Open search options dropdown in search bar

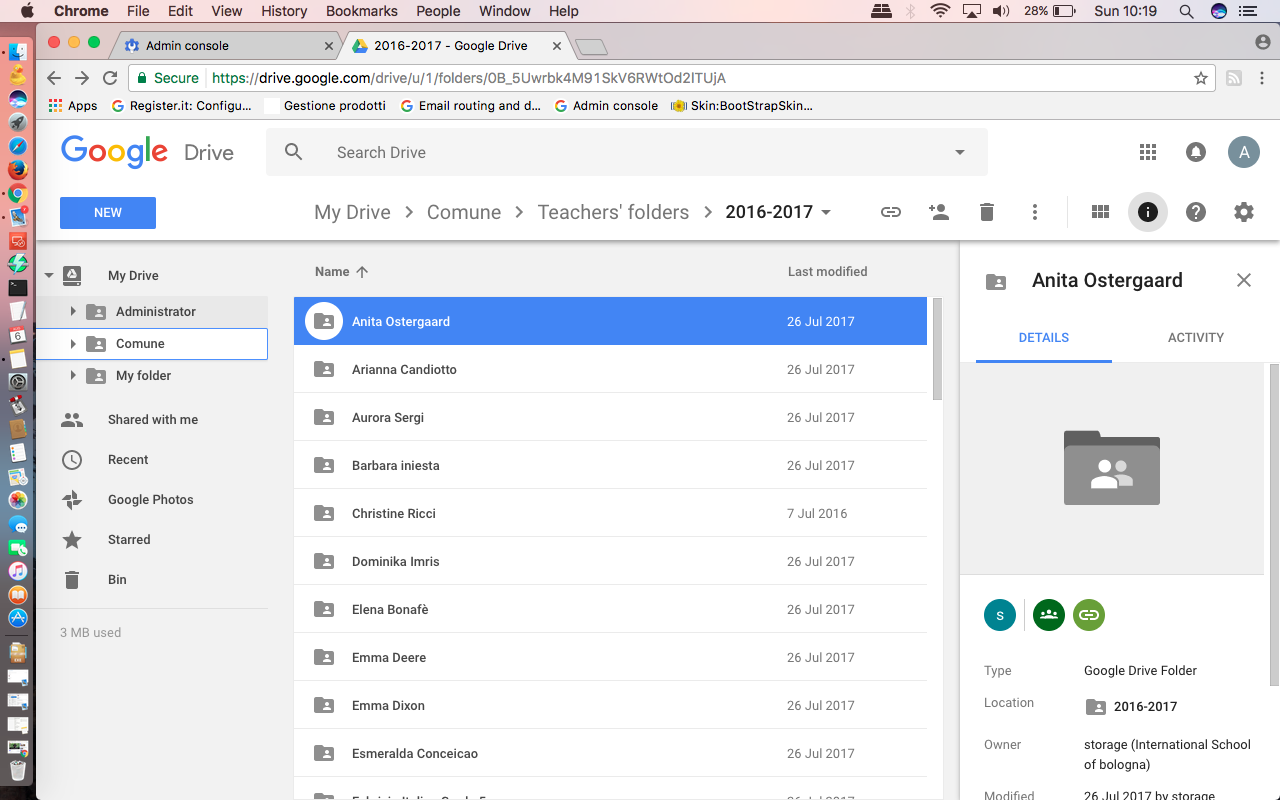[960, 152]
